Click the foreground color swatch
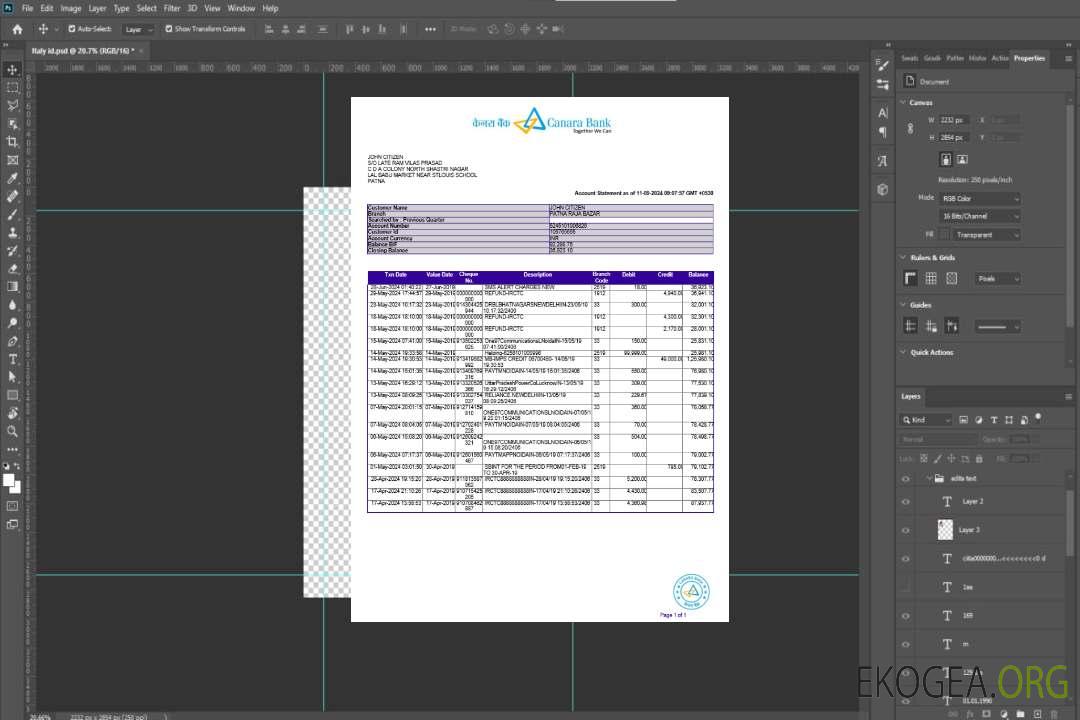1080x720 pixels. click(x=9, y=481)
